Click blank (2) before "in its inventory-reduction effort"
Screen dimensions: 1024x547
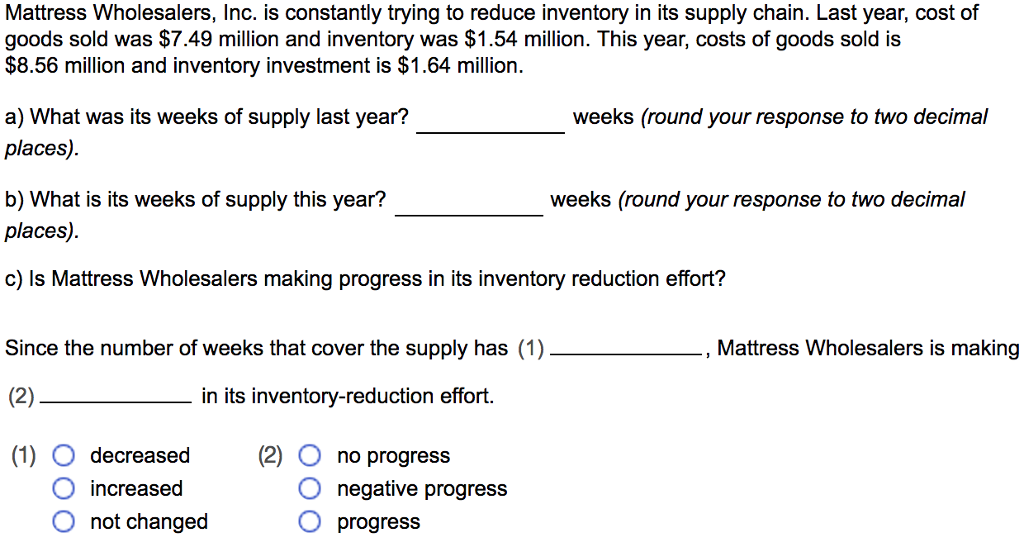tap(116, 397)
